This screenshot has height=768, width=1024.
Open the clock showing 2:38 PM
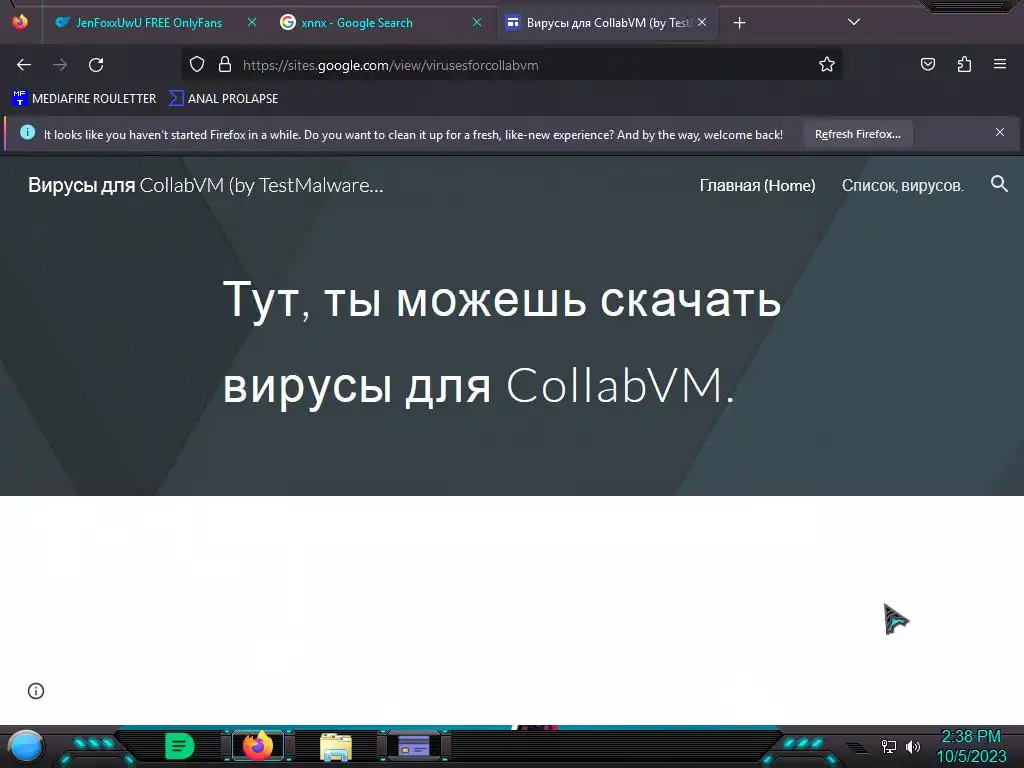tap(971, 746)
